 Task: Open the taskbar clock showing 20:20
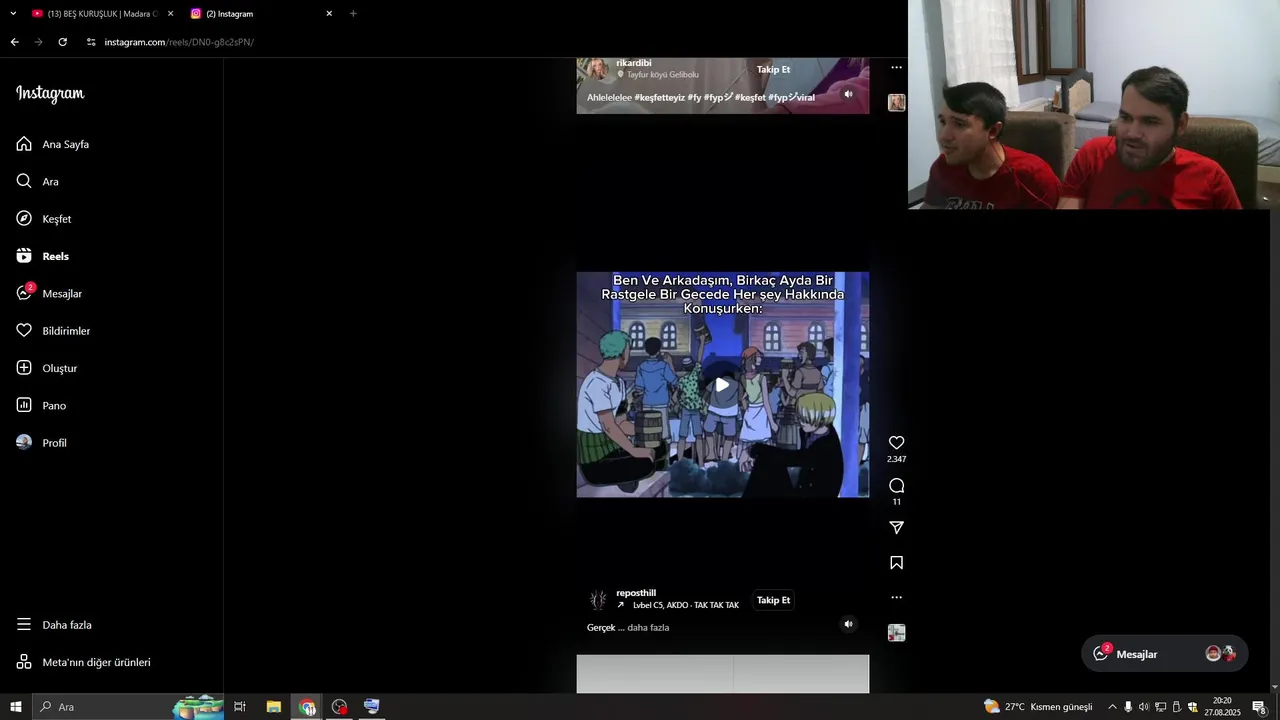coord(1222,707)
